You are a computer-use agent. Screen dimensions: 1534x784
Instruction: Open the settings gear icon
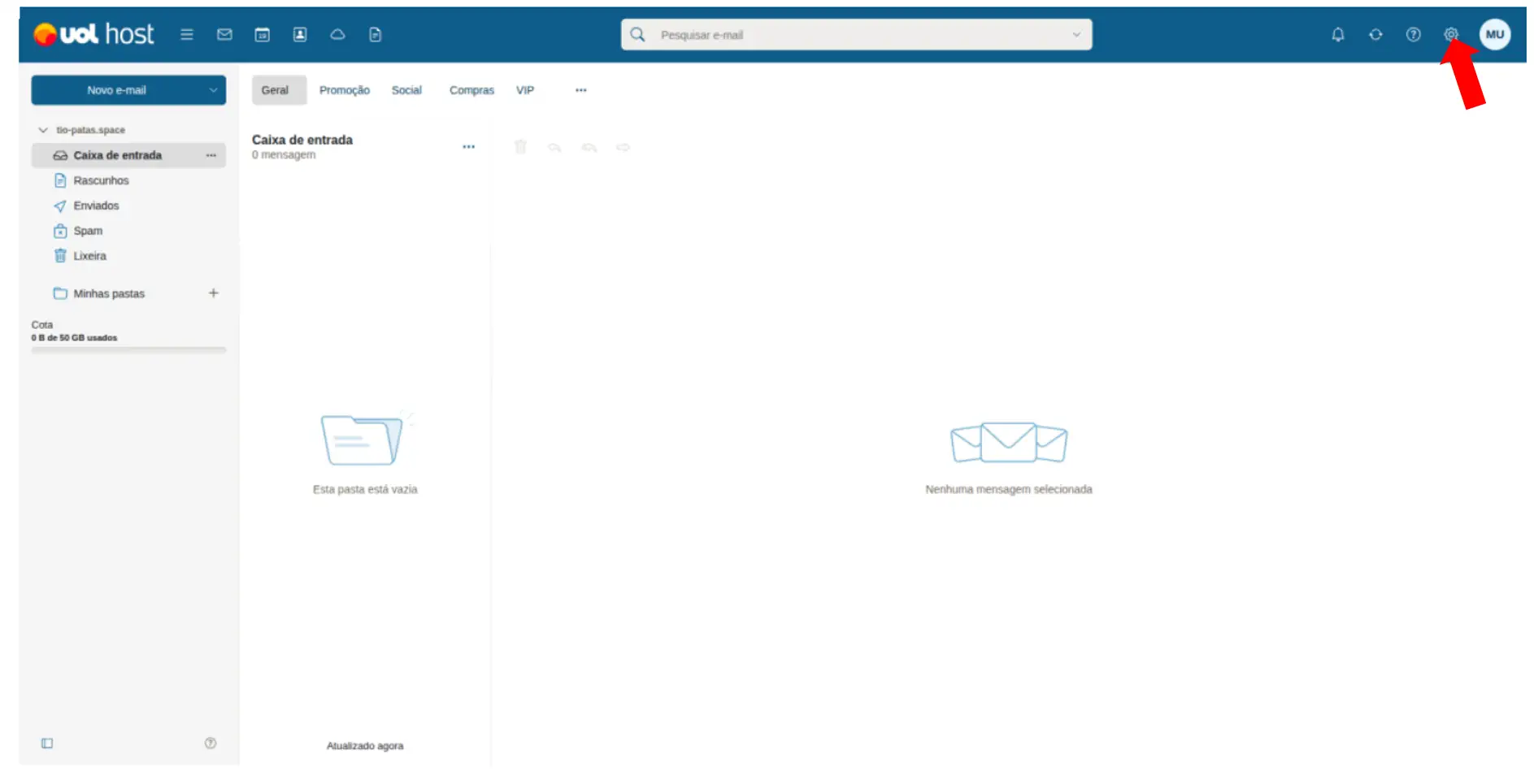[x=1450, y=34]
